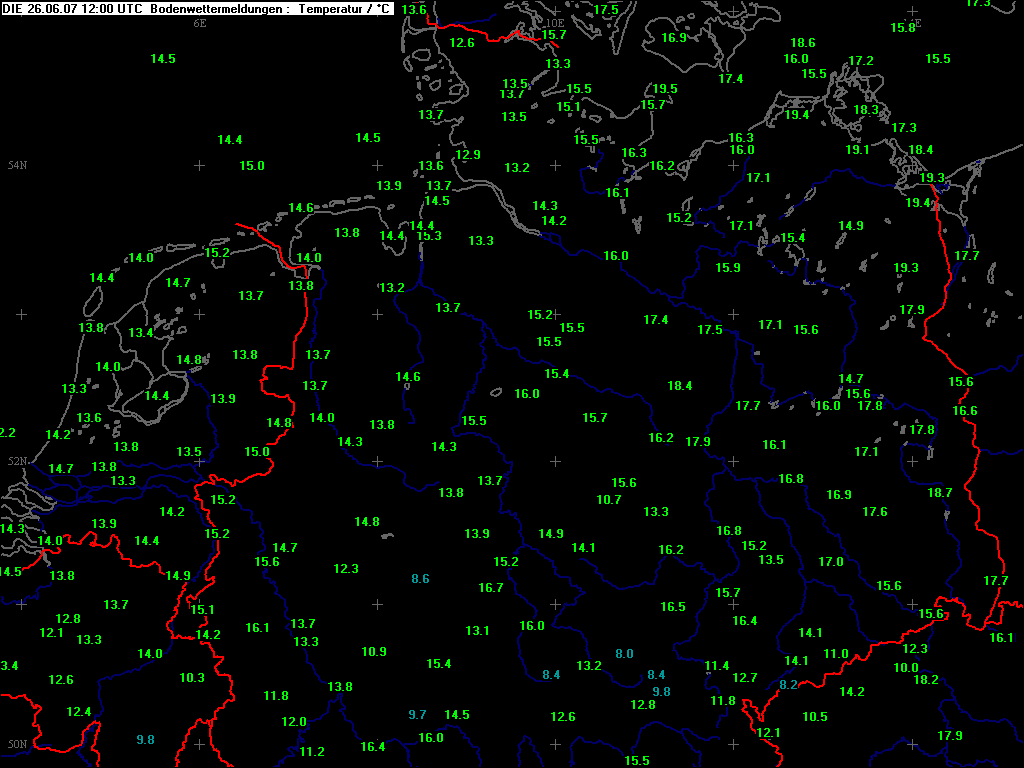Select the 18.7 station temperature value

[x=940, y=493]
